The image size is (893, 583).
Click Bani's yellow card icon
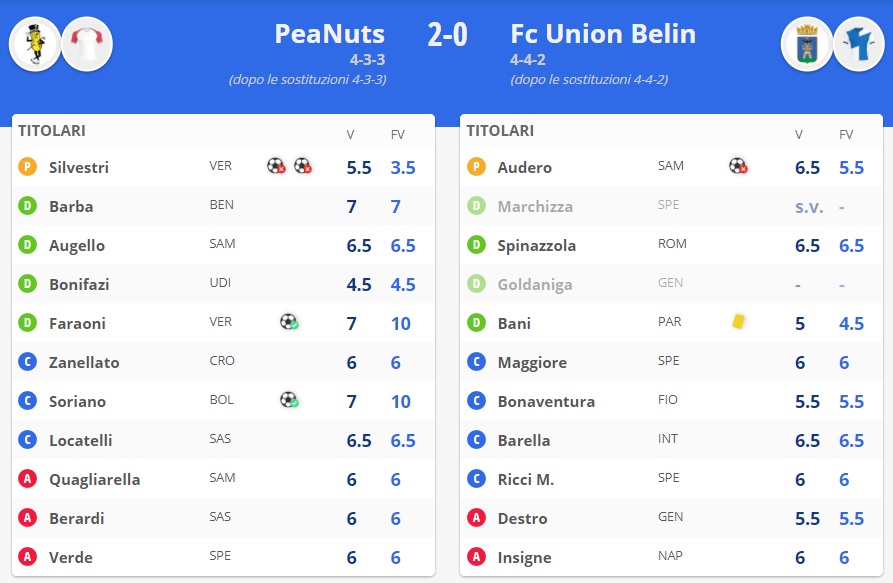pyautogui.click(x=738, y=322)
